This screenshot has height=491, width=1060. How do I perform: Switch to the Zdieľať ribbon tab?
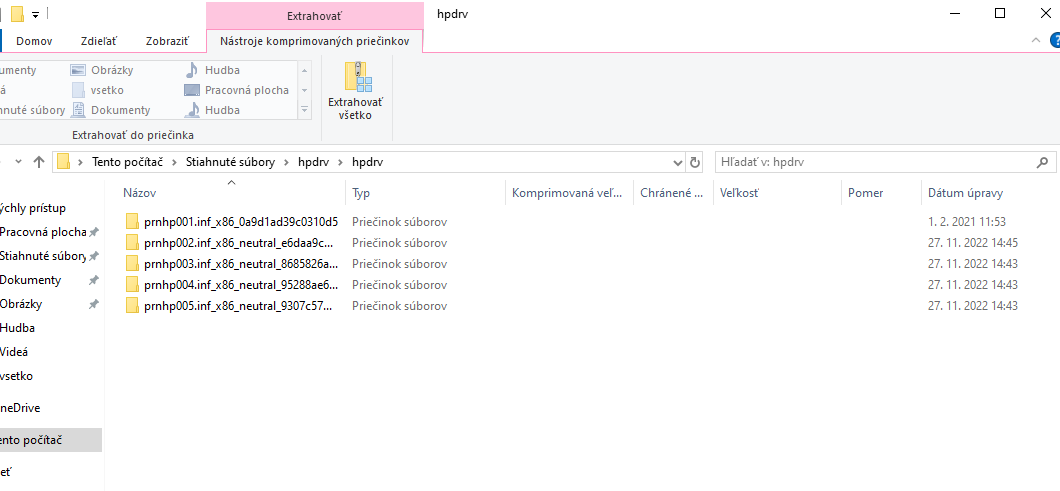(x=99, y=41)
